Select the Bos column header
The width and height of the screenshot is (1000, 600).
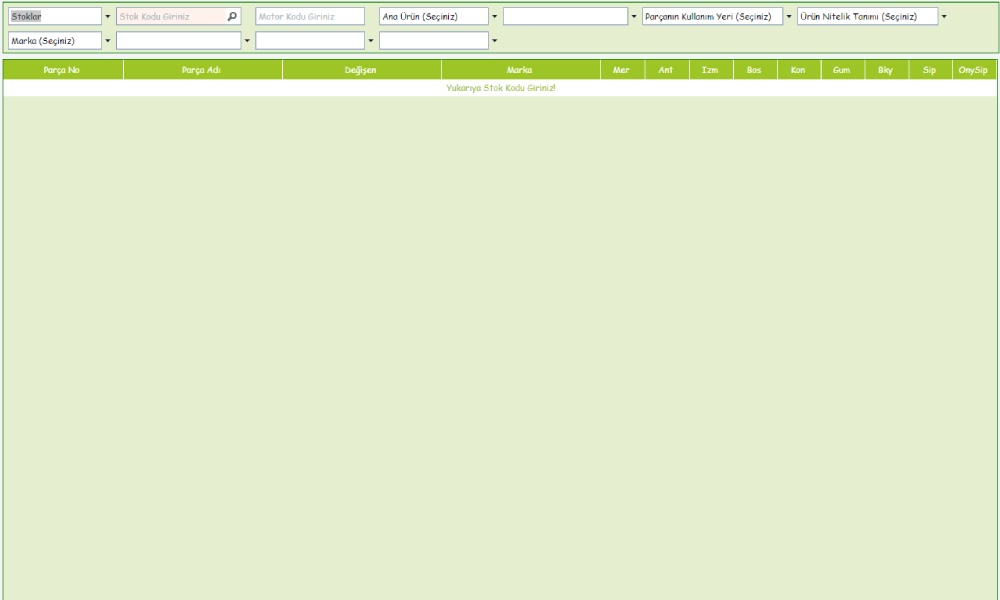(x=754, y=70)
